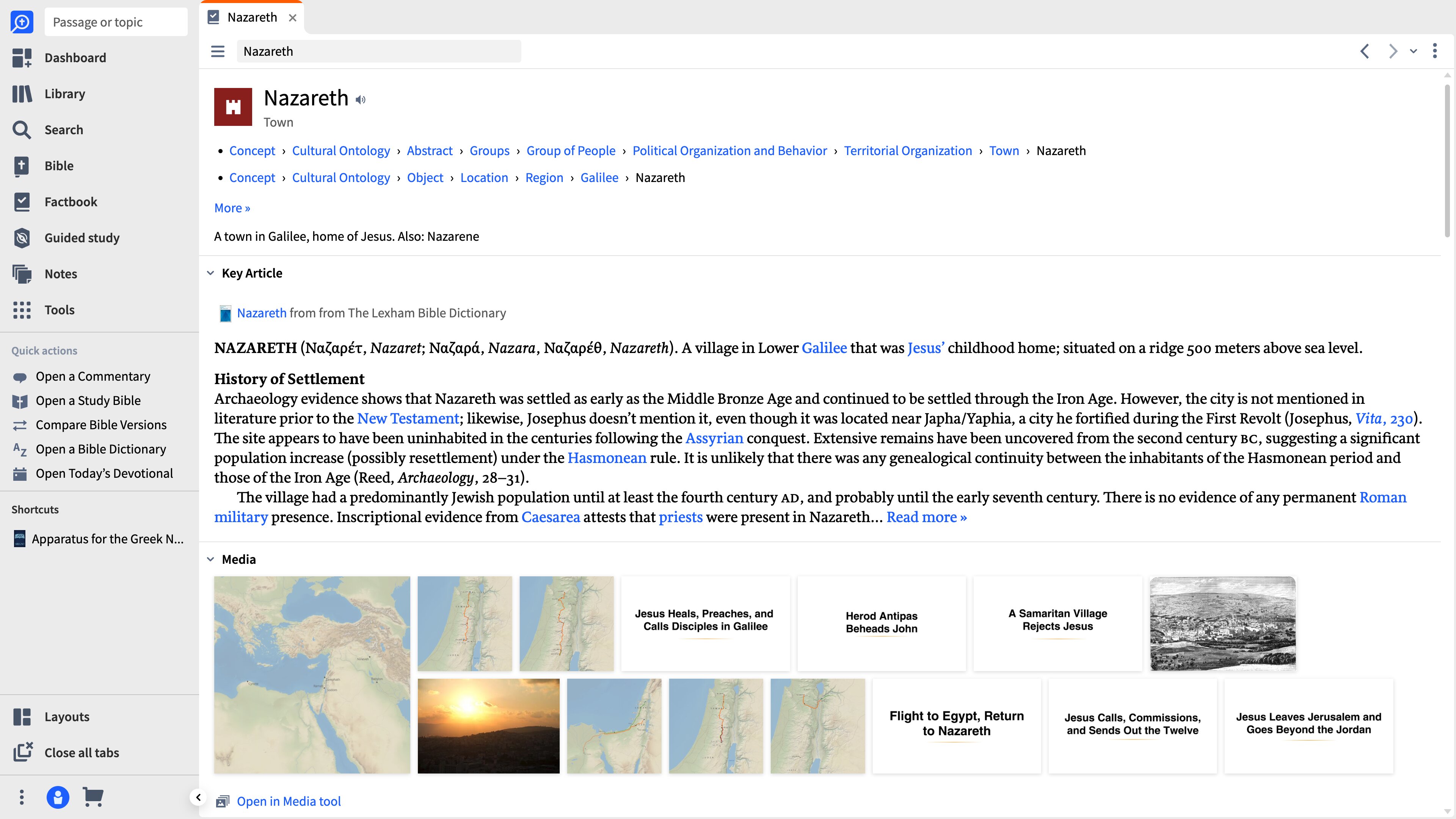
Task: Follow the Galilee breadcrumb link
Action: point(599,177)
